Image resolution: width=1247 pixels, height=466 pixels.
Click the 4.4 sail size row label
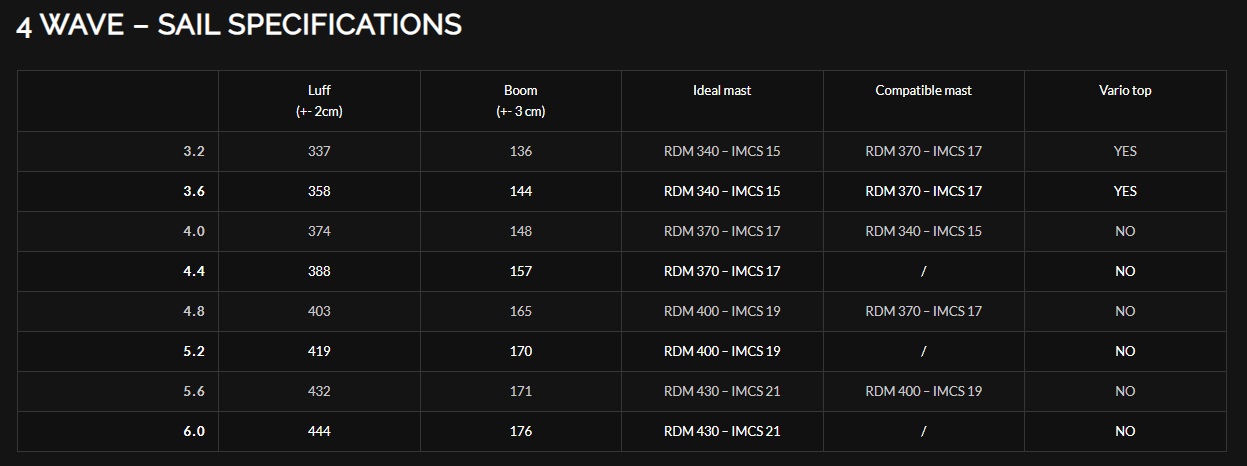194,271
